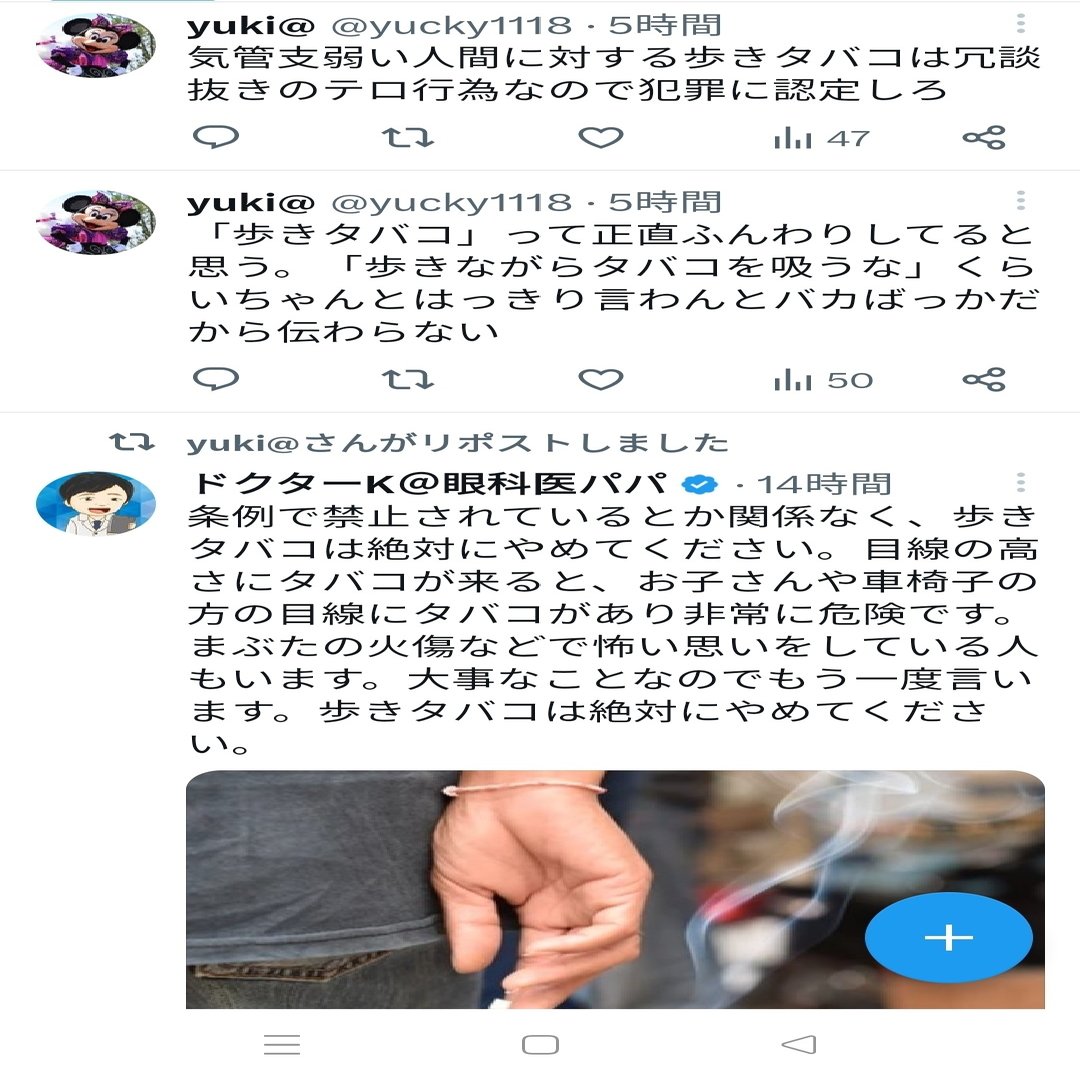Repost the tweet with 50 views
Viewport: 1080px width, 1080px height.
[408, 380]
